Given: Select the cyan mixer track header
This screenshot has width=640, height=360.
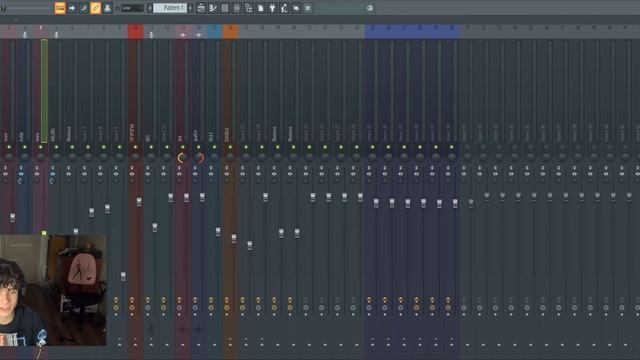Looking at the screenshot, I should (x=214, y=31).
